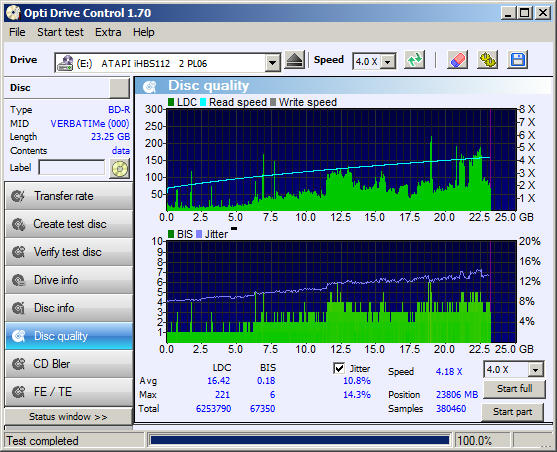Screen dimensions: 557x452
Task: Click the Start part button
Action: [512, 412]
